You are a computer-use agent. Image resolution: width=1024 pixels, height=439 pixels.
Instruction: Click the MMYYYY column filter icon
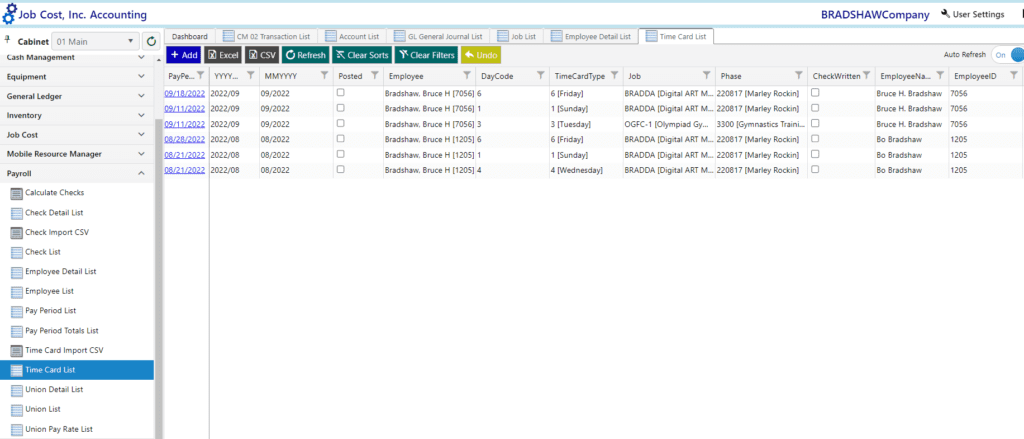(x=326, y=76)
